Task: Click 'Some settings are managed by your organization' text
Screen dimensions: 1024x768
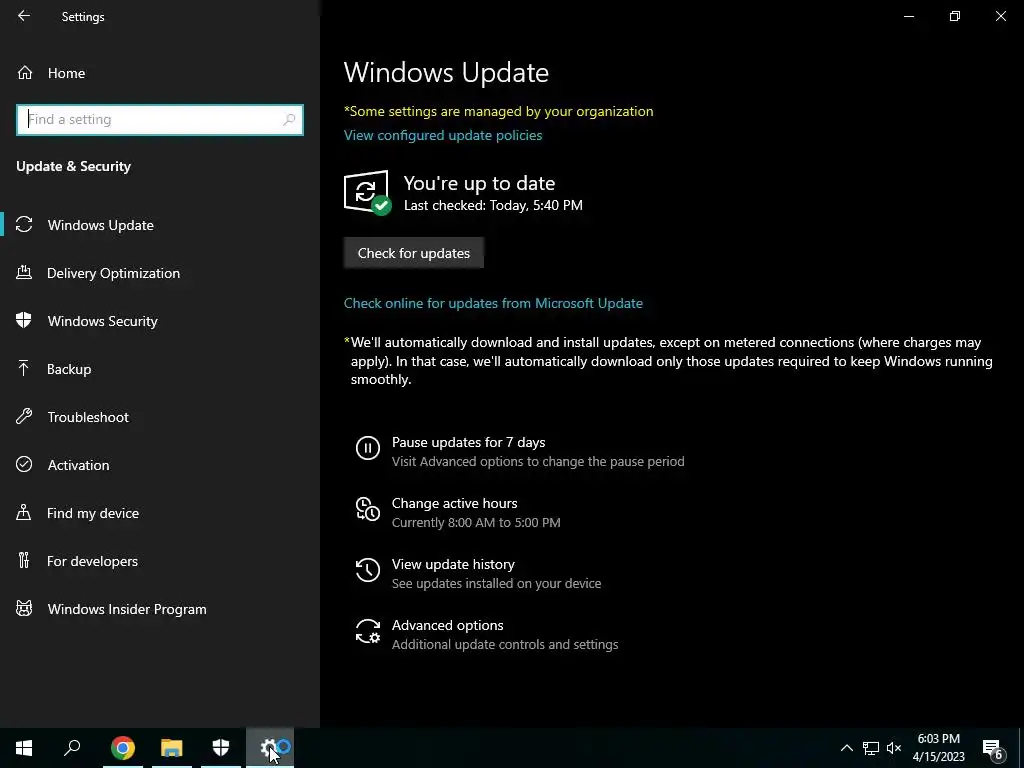Action: (x=501, y=111)
